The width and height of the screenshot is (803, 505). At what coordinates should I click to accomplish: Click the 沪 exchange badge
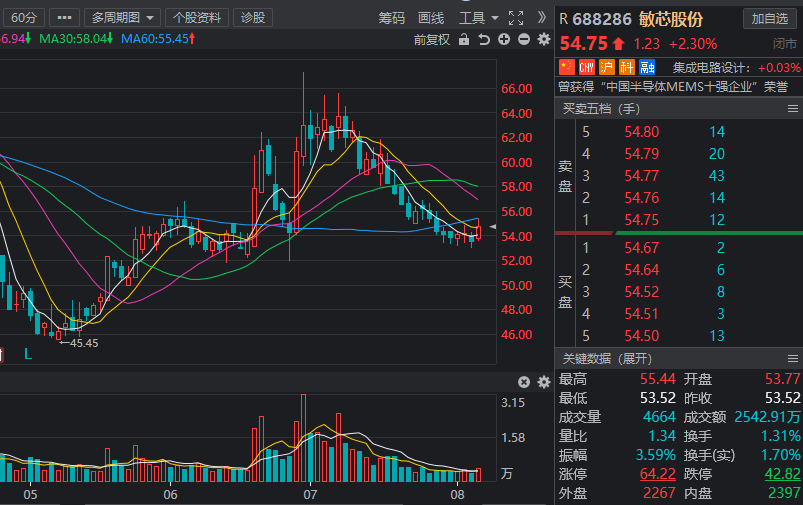(x=606, y=67)
